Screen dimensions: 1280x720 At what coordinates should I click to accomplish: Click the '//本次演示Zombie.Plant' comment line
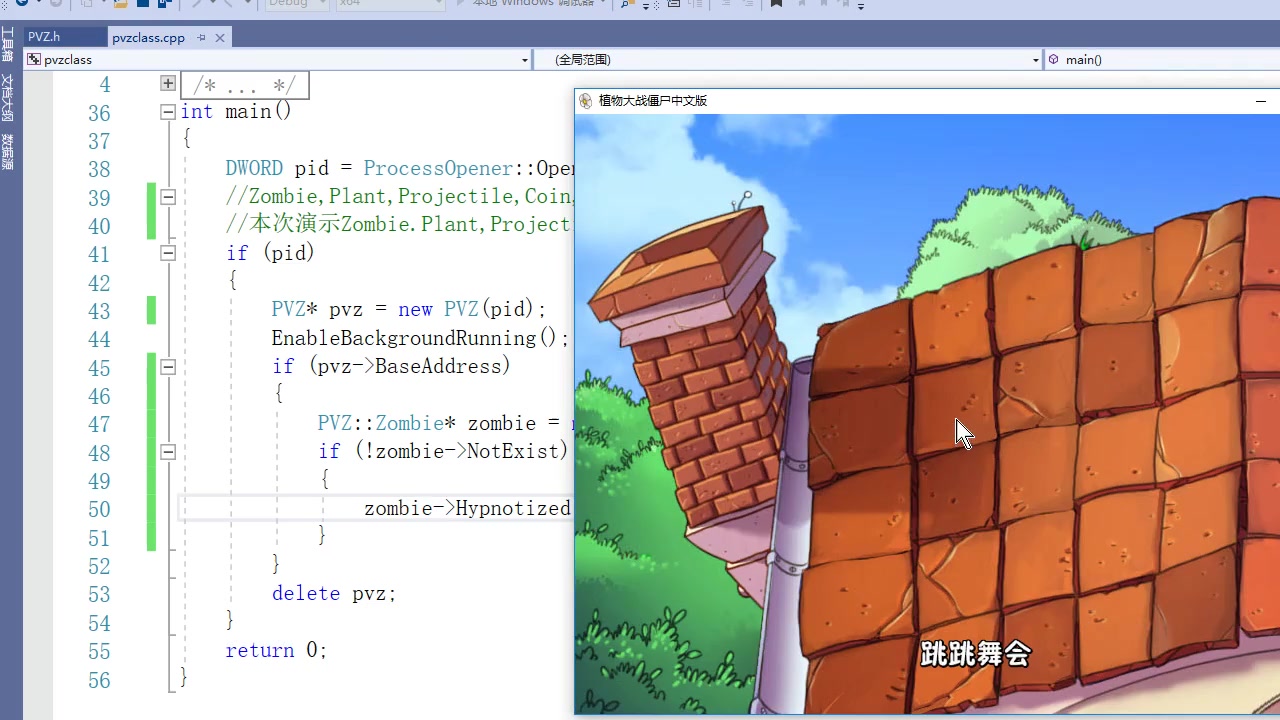pyautogui.click(x=400, y=225)
